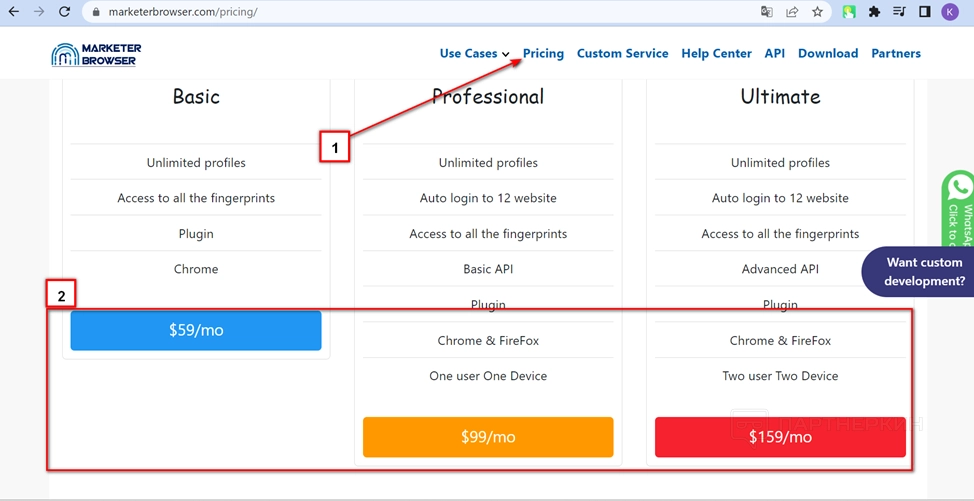
Task: Focus the address bar URL field
Action: tap(400, 12)
